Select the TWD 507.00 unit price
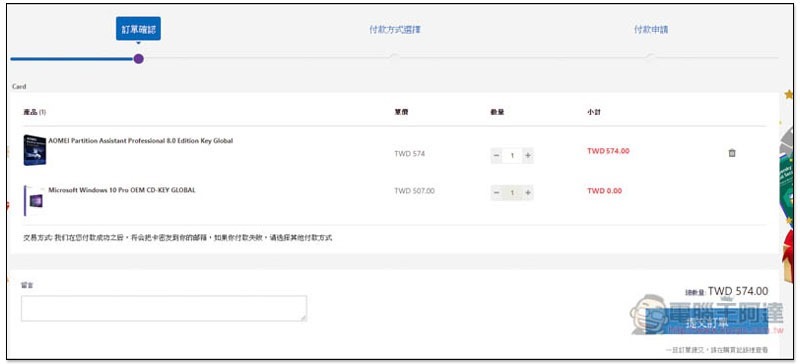 coord(414,191)
